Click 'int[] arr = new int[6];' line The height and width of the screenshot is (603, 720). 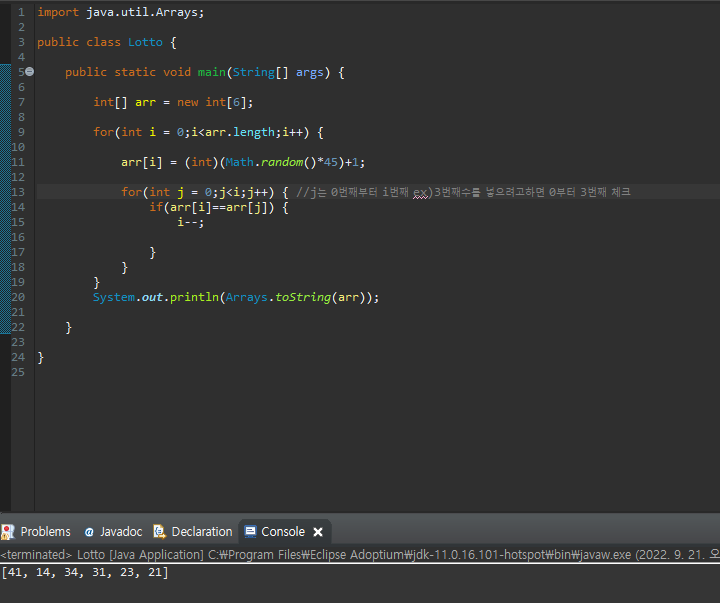173,102
